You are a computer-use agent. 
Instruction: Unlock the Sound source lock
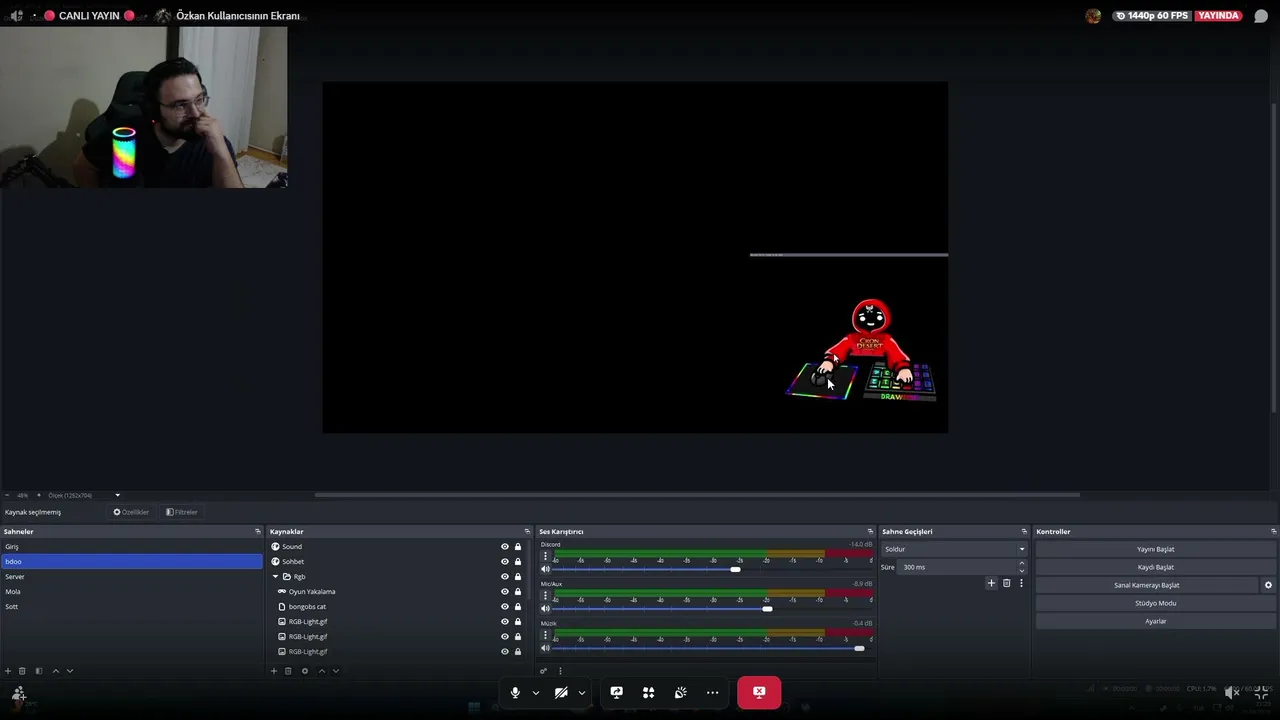click(x=518, y=547)
